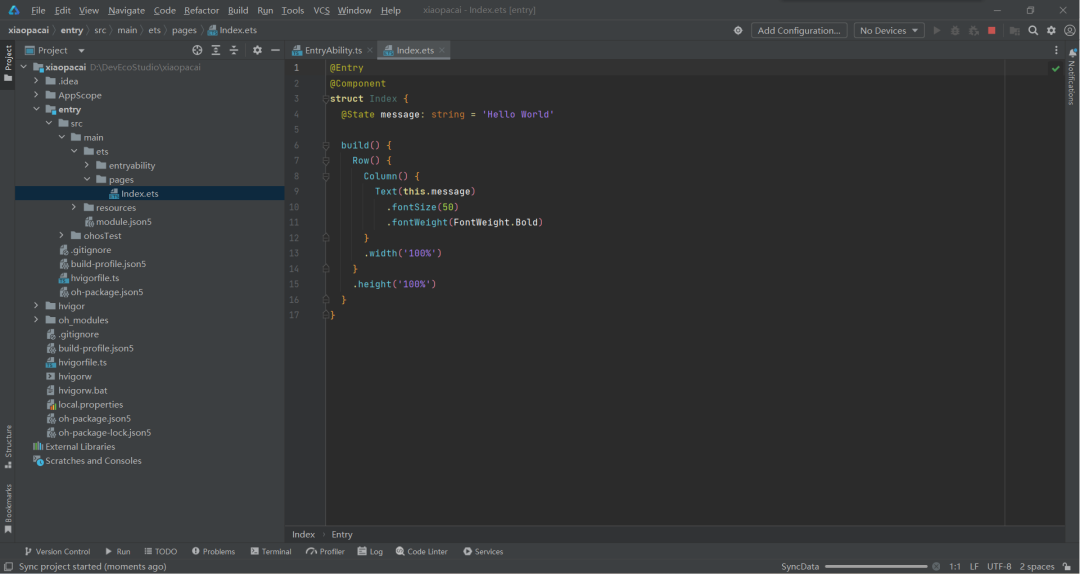Open the Terminal tool window
The width and height of the screenshot is (1080, 574).
[x=271, y=551]
